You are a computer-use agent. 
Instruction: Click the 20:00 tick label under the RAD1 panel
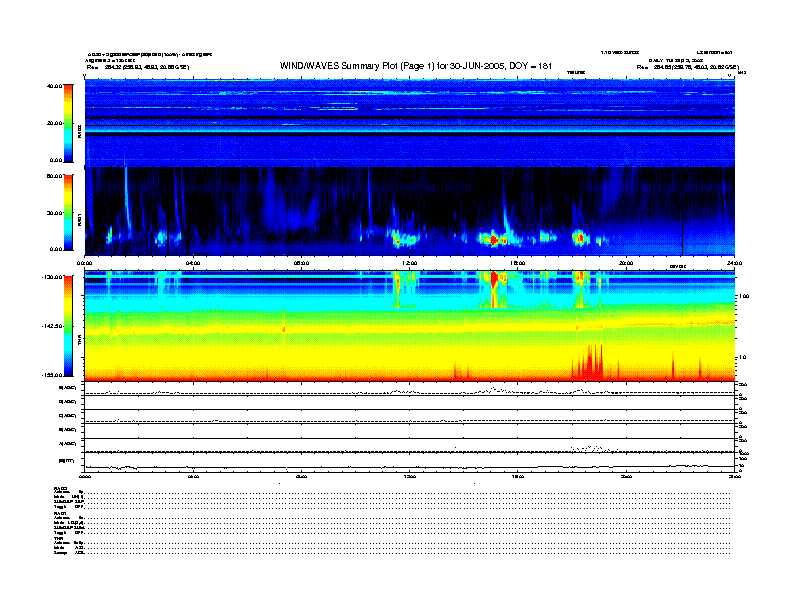626,263
